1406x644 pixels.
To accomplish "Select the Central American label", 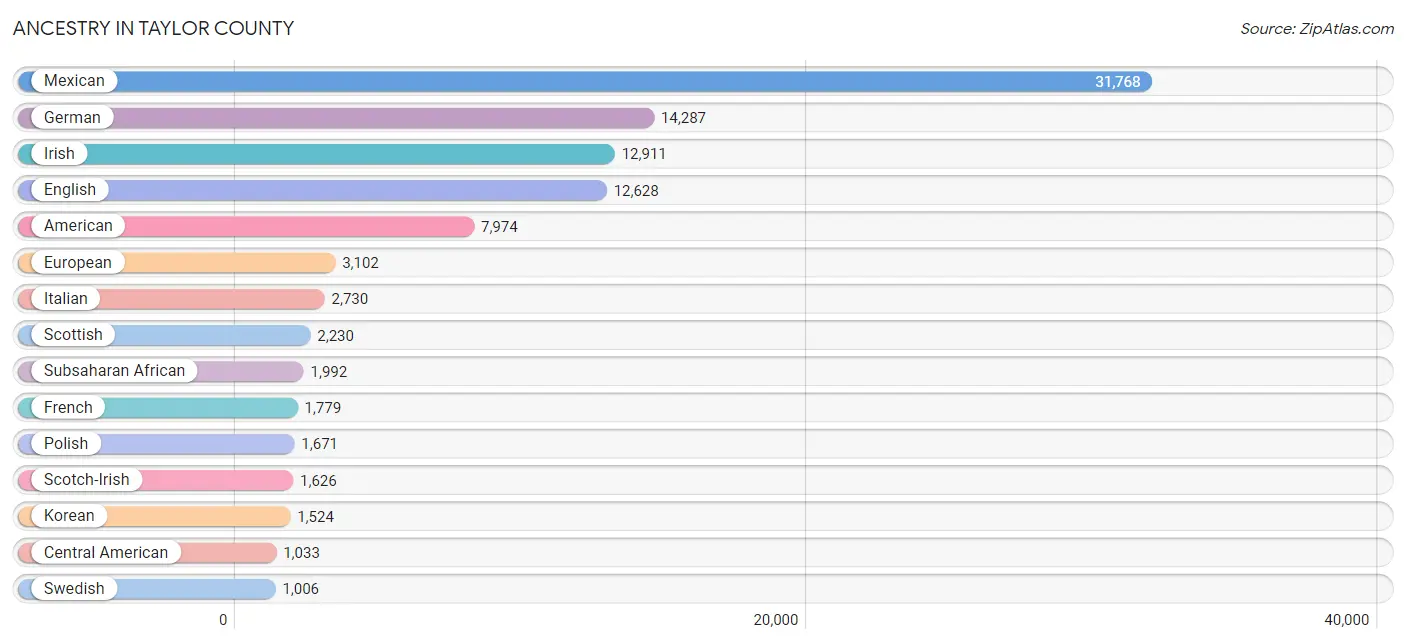I will point(106,552).
